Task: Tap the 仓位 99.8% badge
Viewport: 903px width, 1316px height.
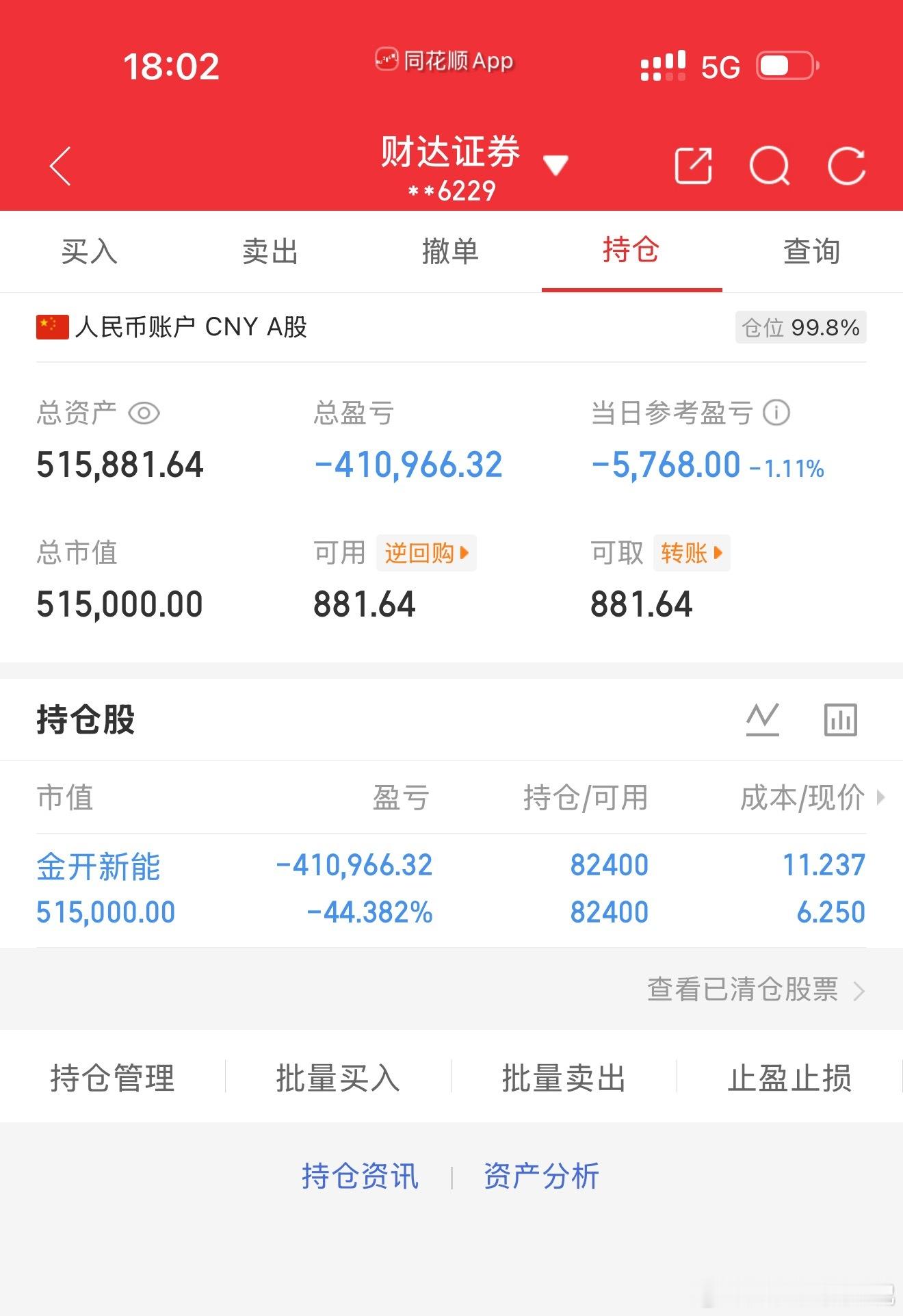Action: point(801,328)
